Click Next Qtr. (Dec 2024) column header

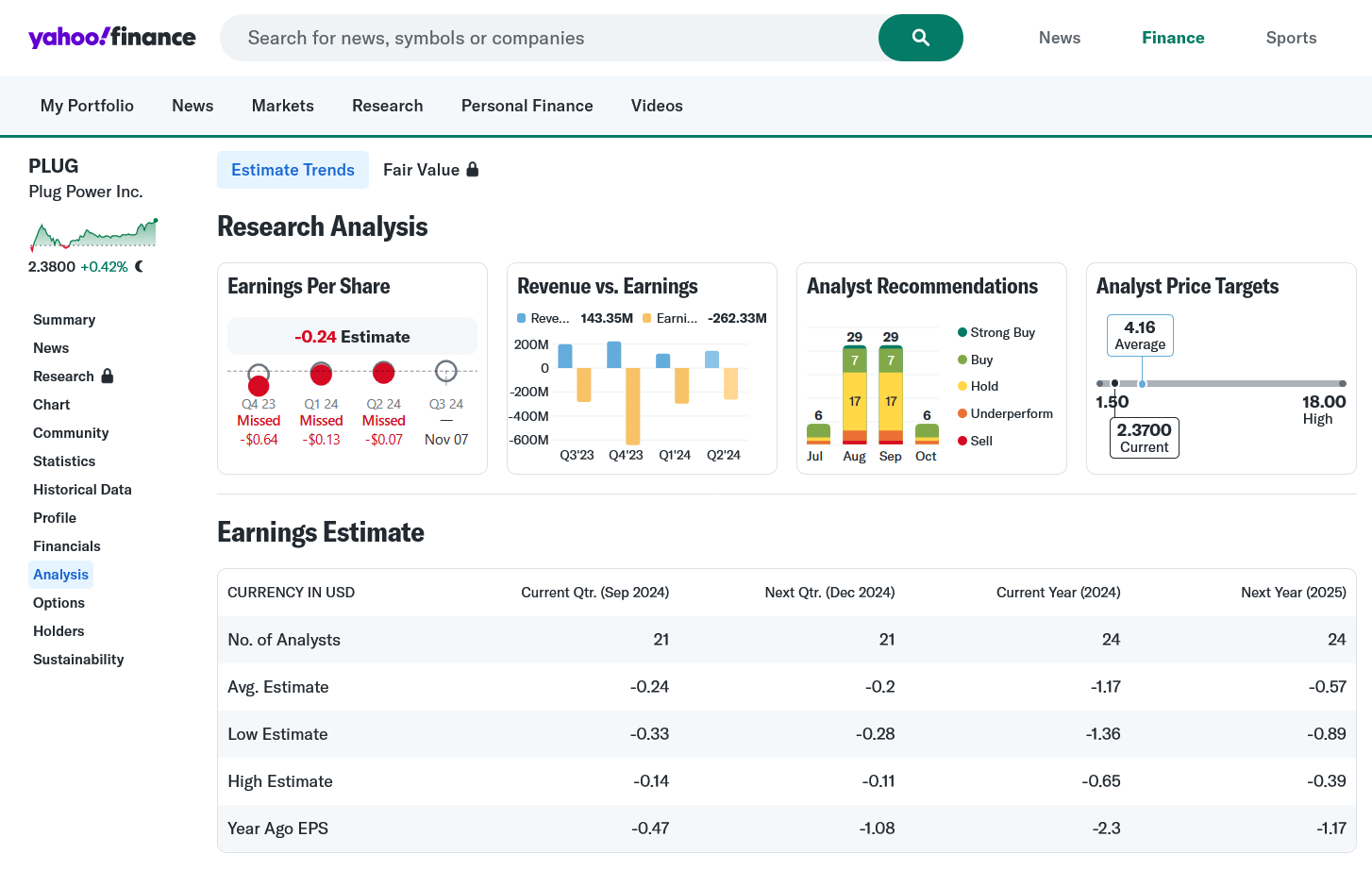[x=829, y=593]
